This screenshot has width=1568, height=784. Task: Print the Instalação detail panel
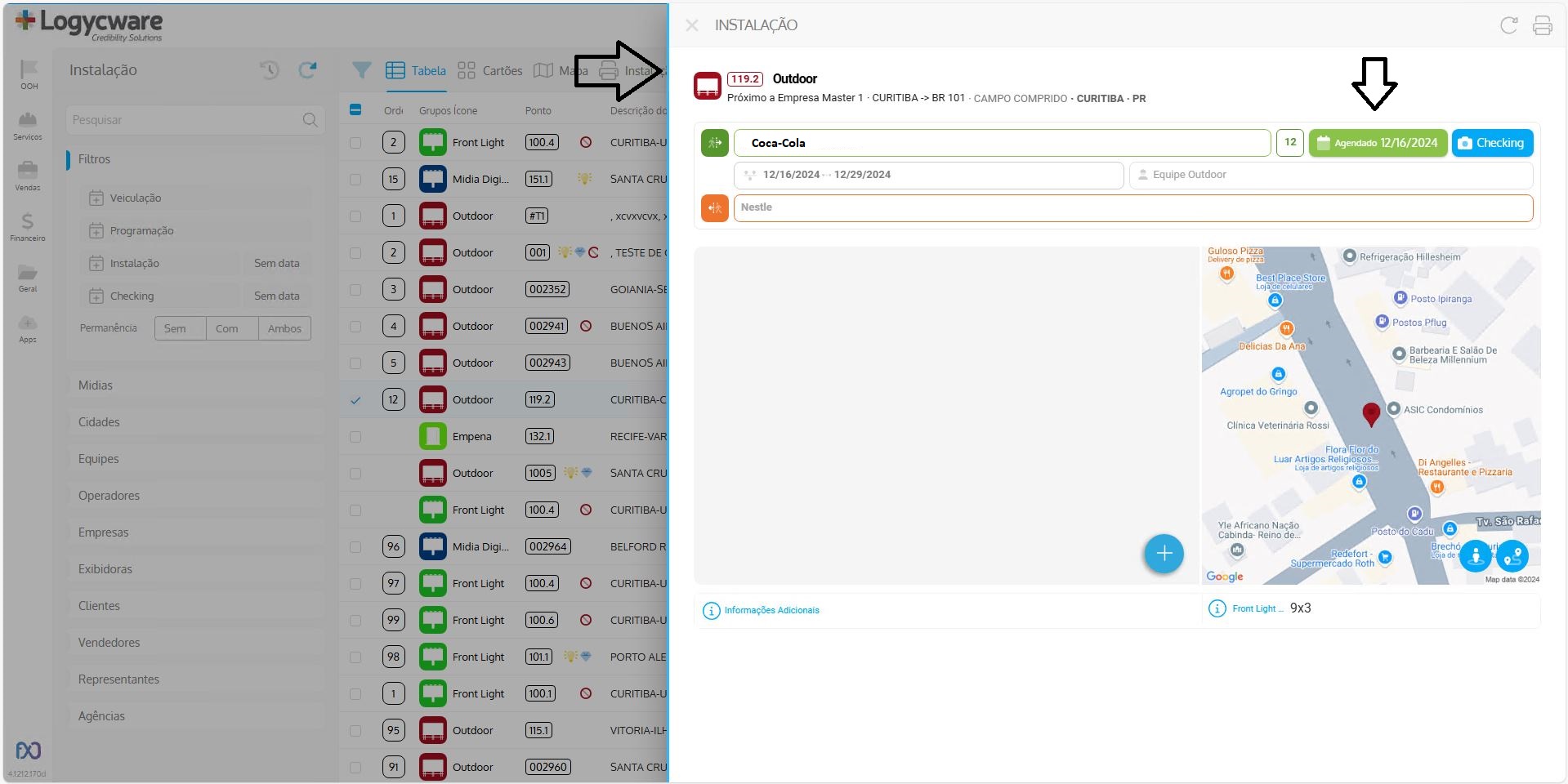click(x=1542, y=25)
